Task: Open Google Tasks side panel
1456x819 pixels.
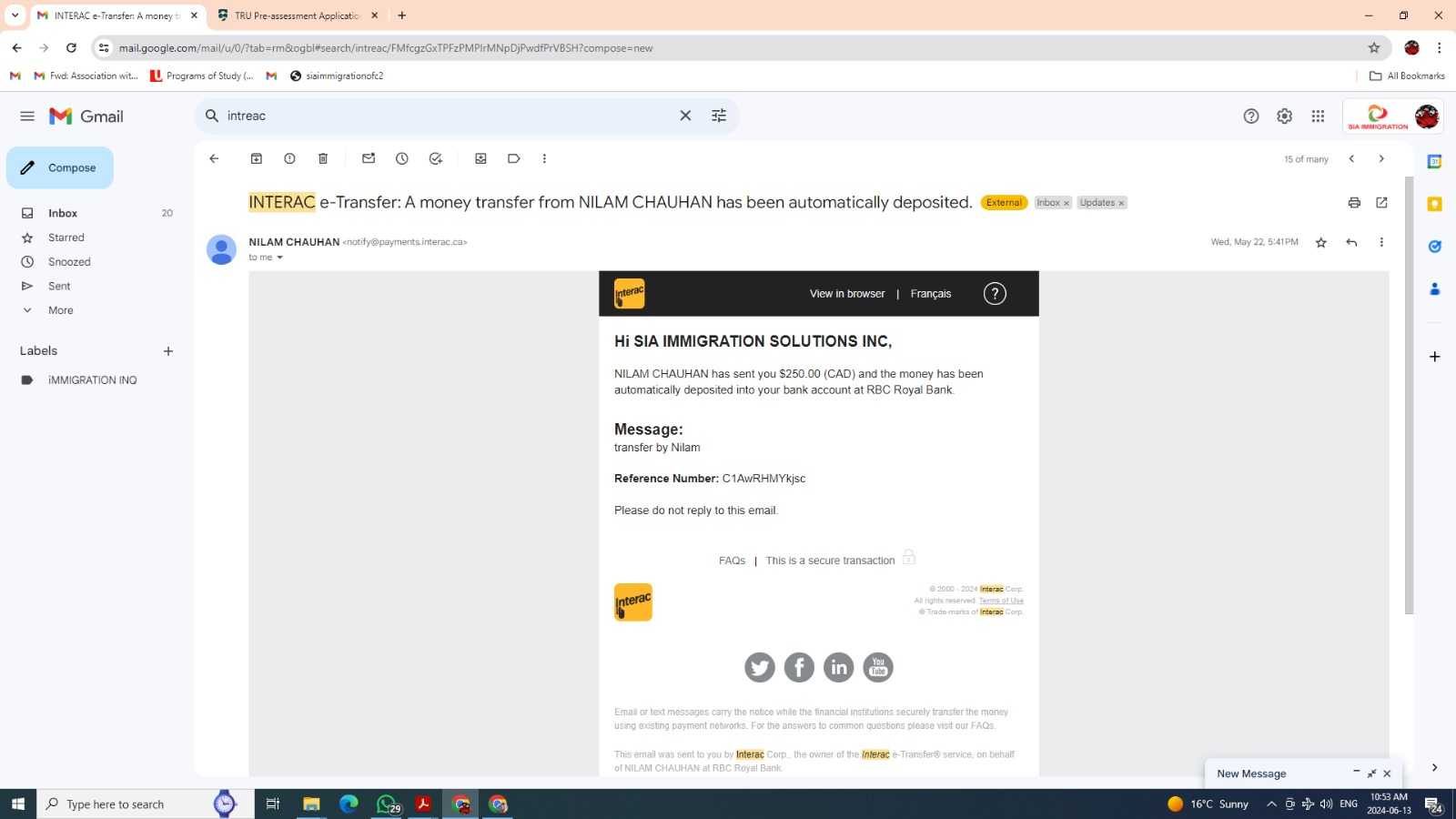Action: [x=1434, y=247]
